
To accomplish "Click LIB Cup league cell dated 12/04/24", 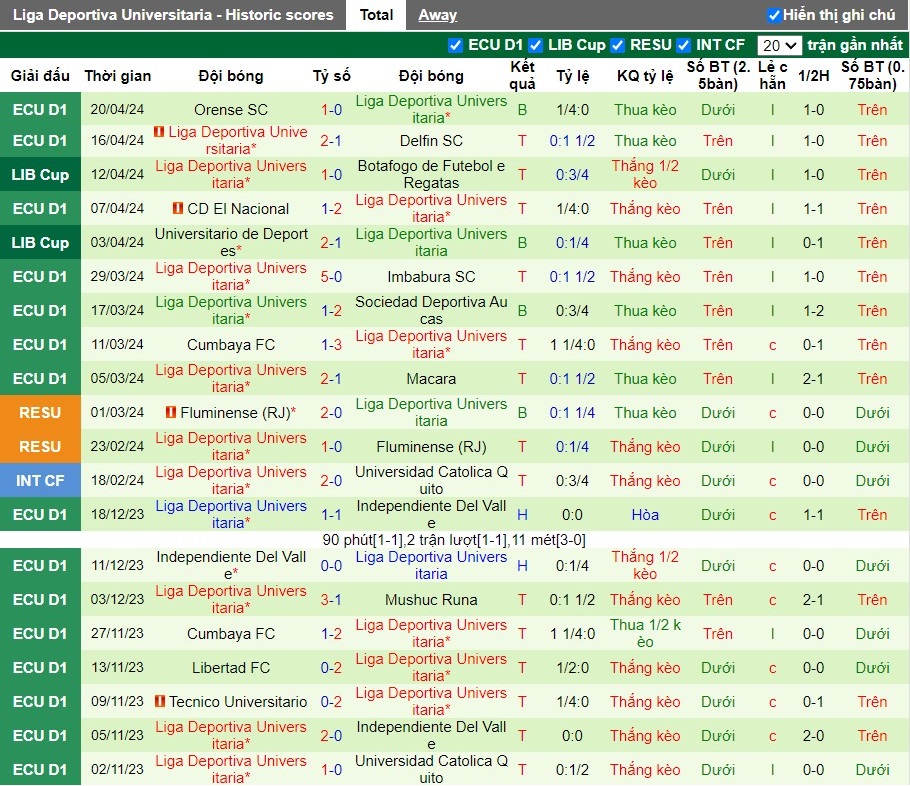I will click(x=40, y=174).
